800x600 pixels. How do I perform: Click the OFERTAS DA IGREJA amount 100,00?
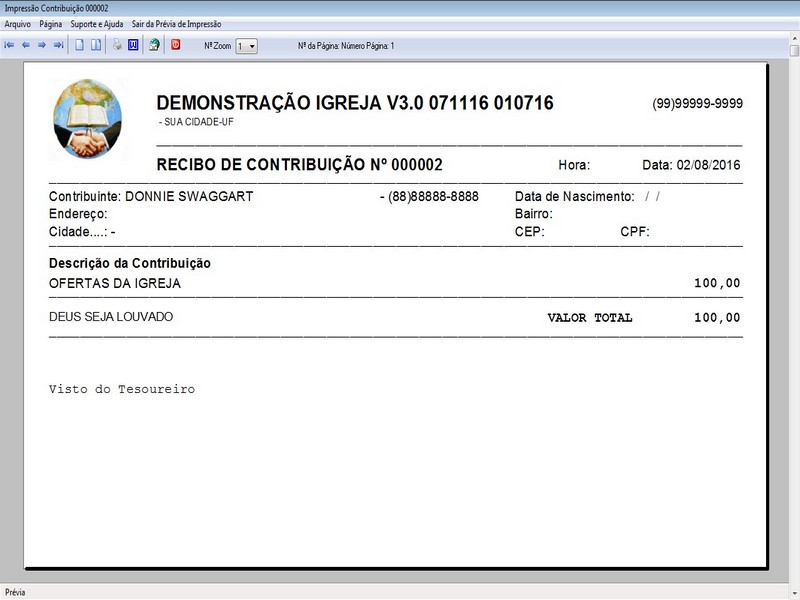pyautogui.click(x=717, y=283)
